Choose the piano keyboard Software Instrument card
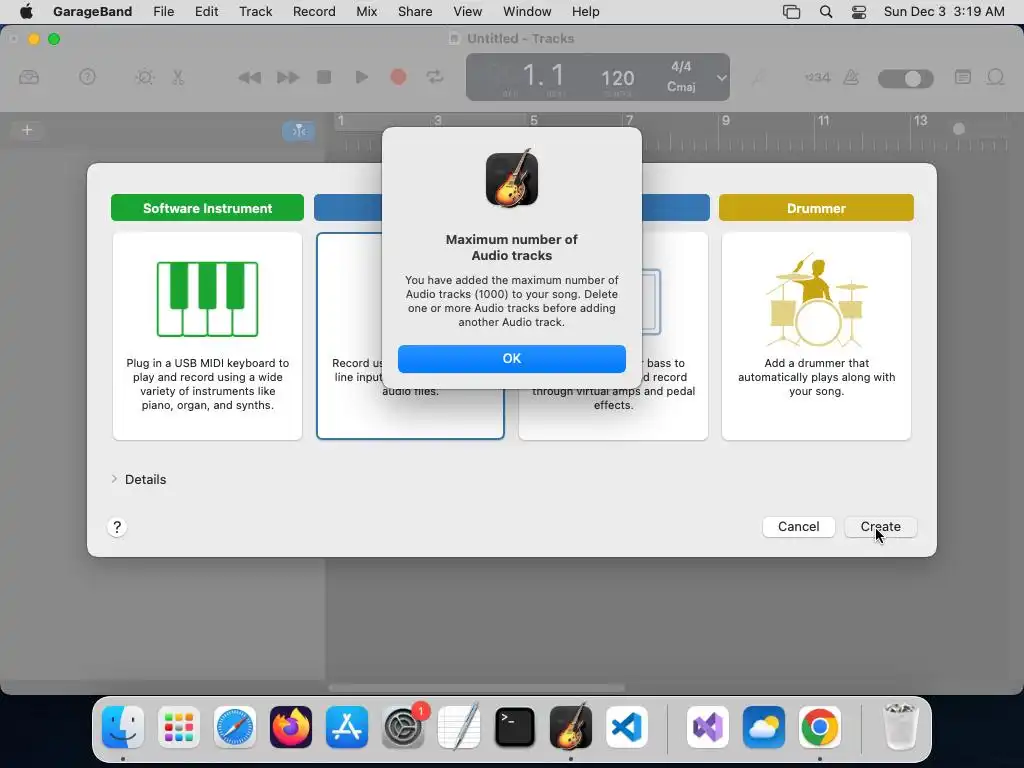 (x=207, y=336)
